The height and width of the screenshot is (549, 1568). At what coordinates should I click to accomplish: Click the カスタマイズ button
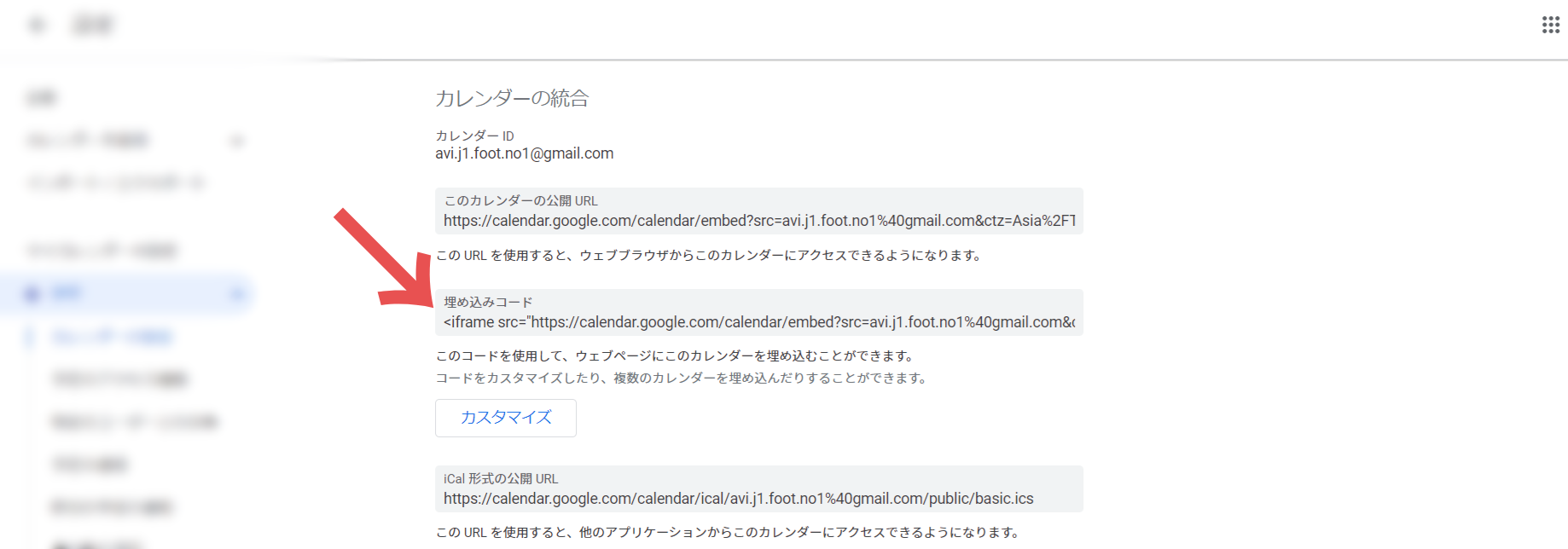click(506, 418)
